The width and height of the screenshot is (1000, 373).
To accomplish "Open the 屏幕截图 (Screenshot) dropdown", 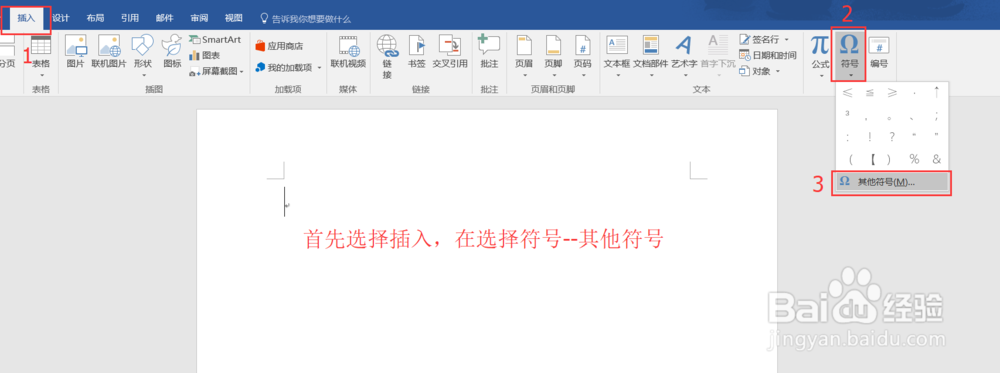I will pyautogui.click(x=217, y=71).
